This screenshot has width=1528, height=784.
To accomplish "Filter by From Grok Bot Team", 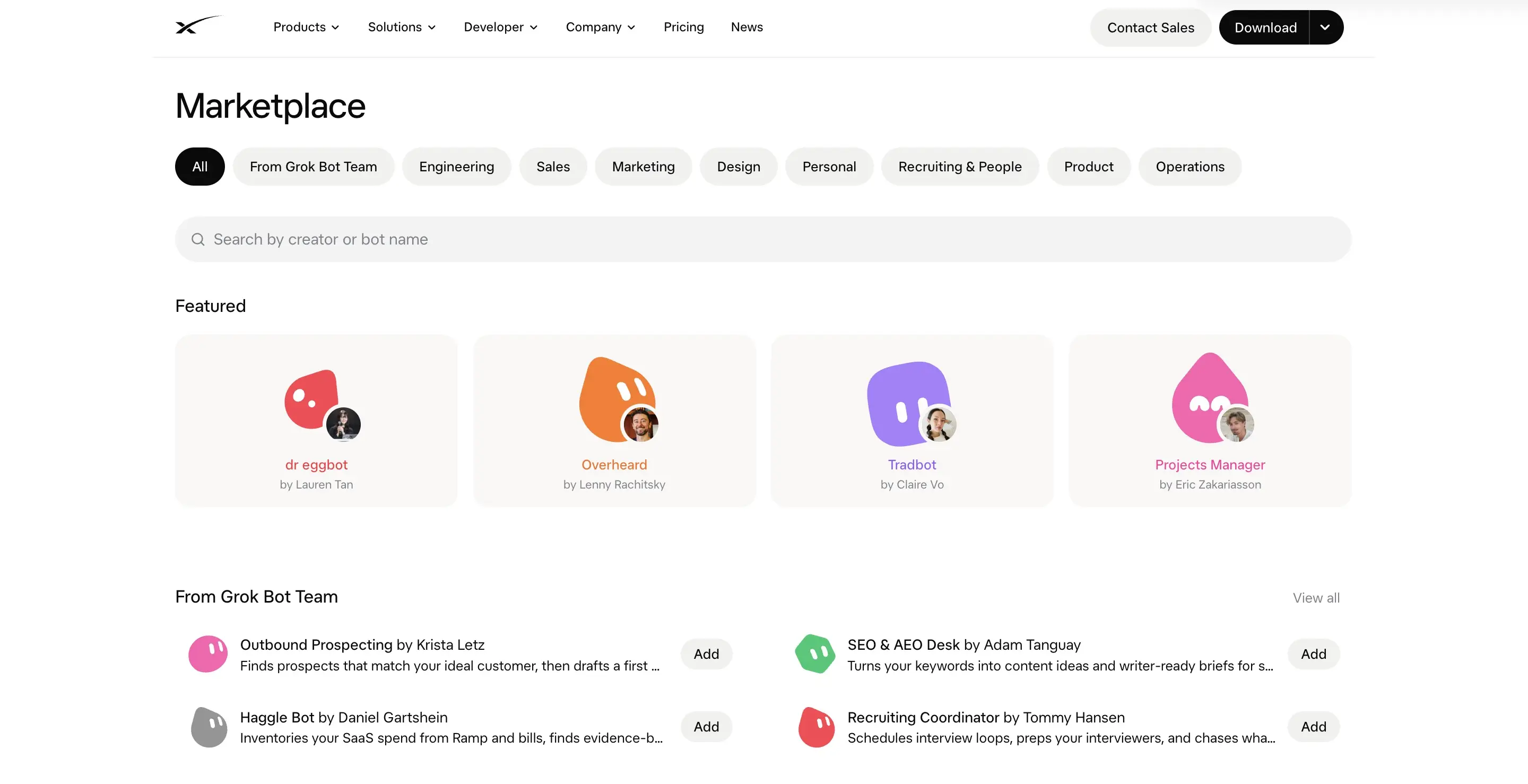I will point(313,167).
